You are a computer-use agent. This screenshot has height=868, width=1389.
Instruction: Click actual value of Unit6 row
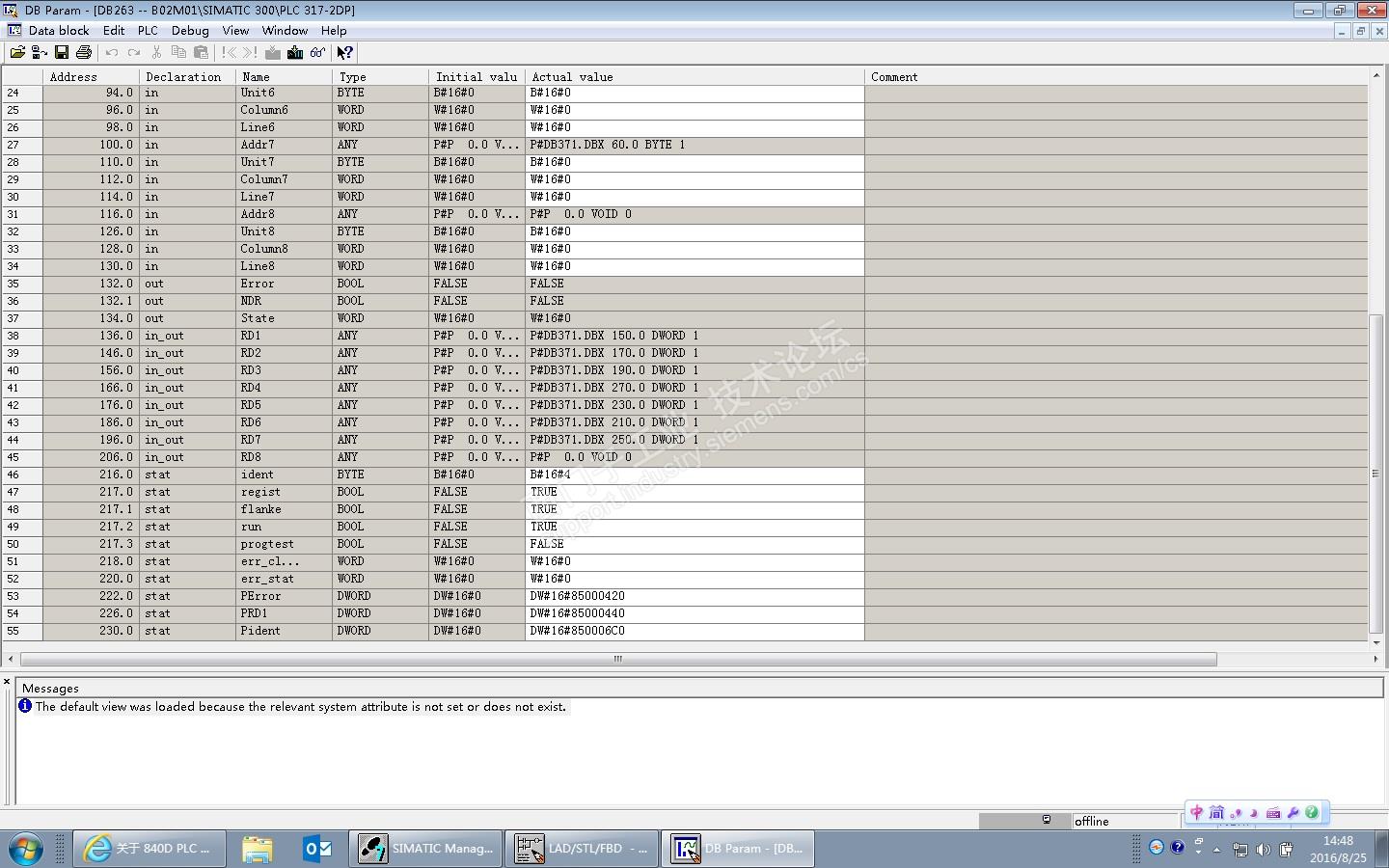[695, 93]
